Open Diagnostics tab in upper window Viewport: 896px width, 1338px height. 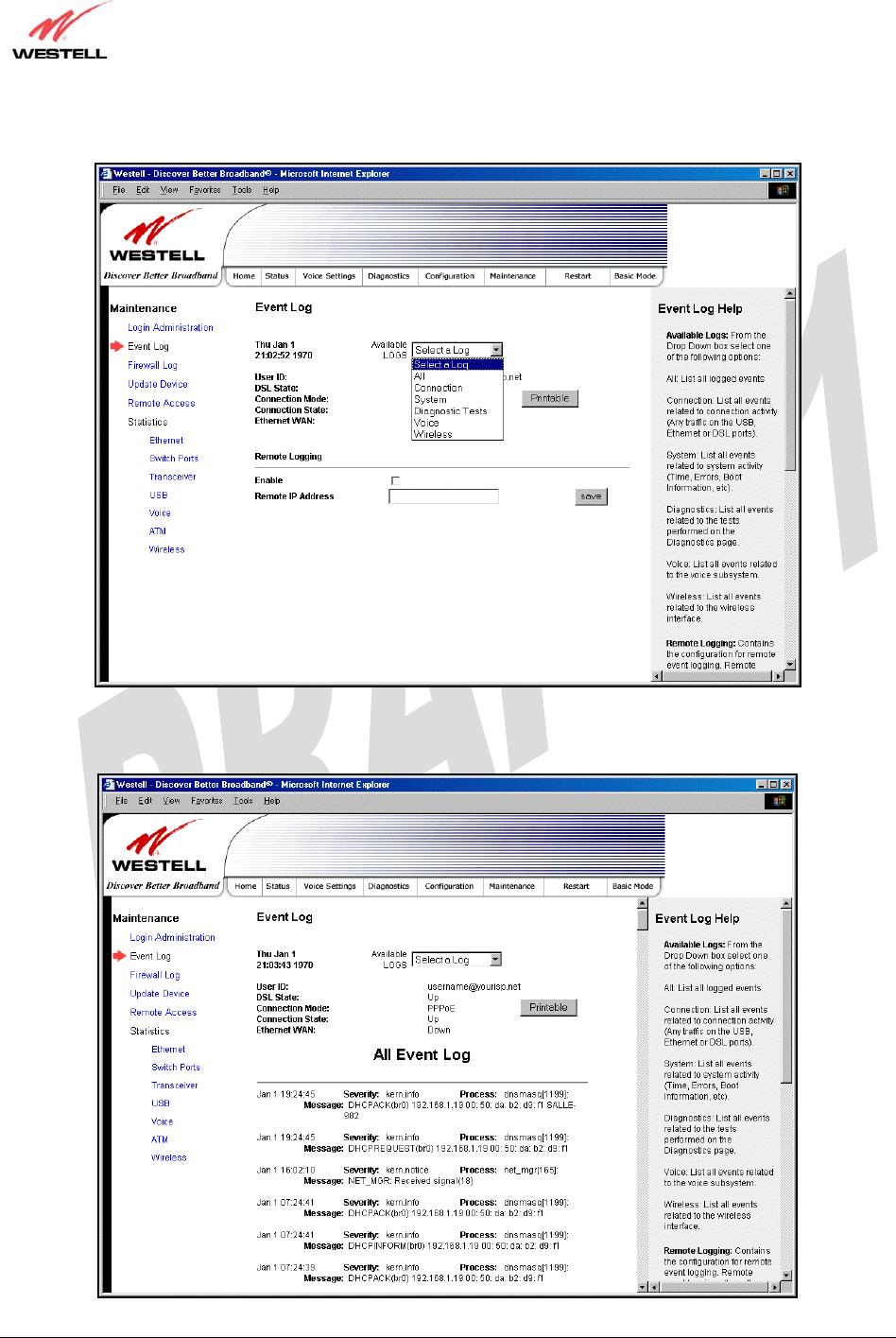coord(388,276)
